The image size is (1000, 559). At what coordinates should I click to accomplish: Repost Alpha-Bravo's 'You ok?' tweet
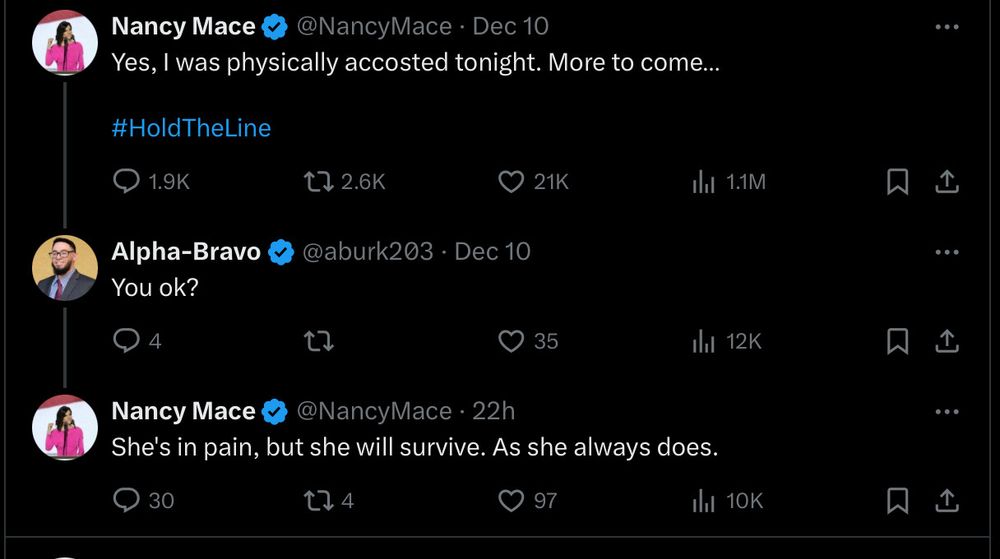(318, 341)
